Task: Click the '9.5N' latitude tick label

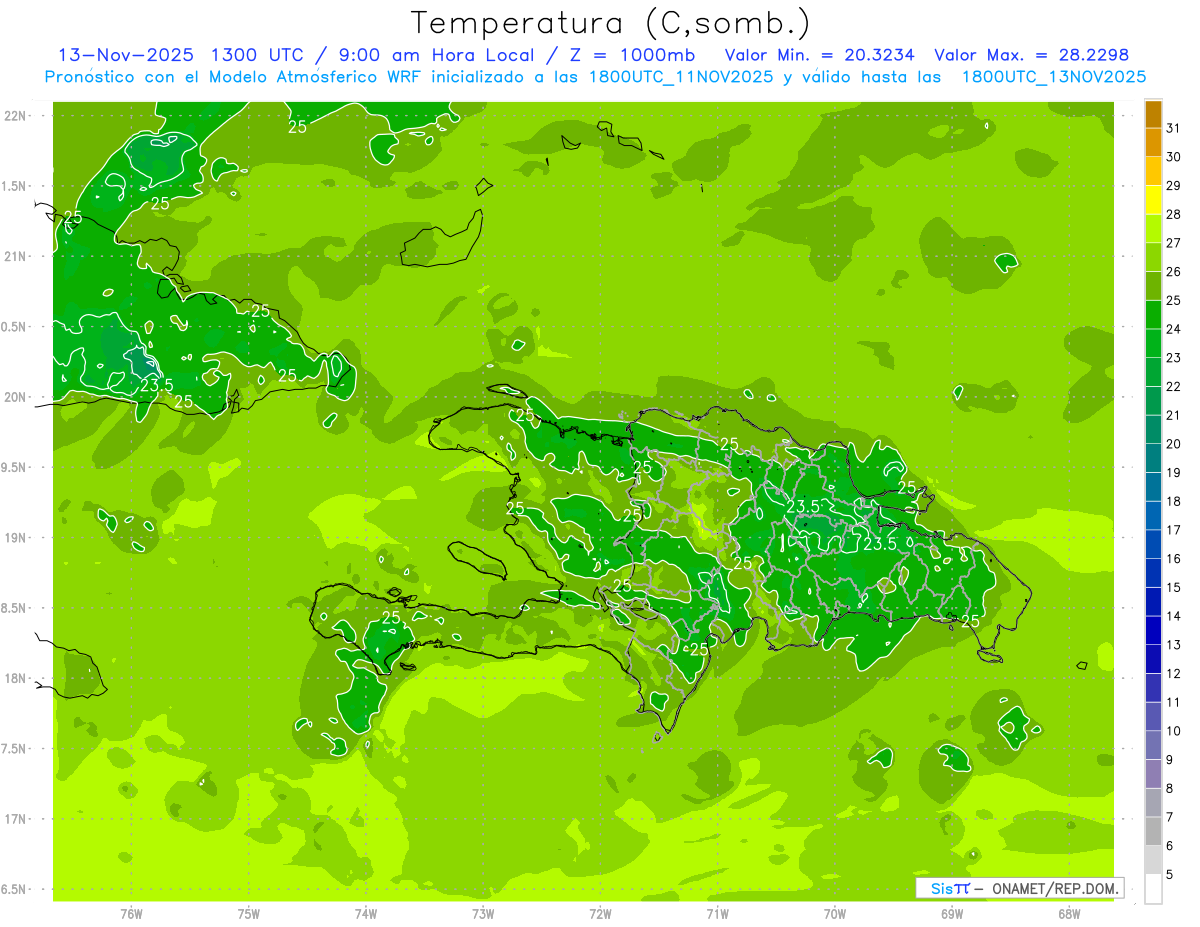Action: tap(15, 467)
